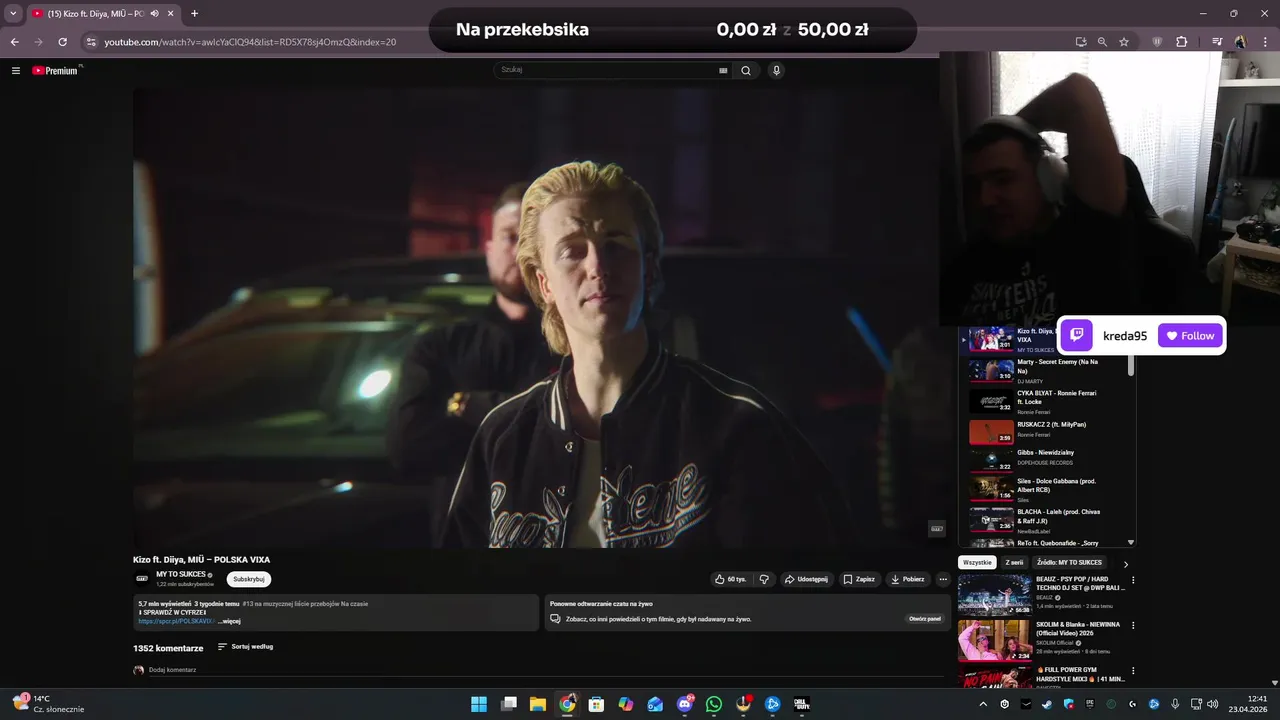1280x720 pixels.
Task: Select the Wszystkie filter chip
Action: coord(977,563)
